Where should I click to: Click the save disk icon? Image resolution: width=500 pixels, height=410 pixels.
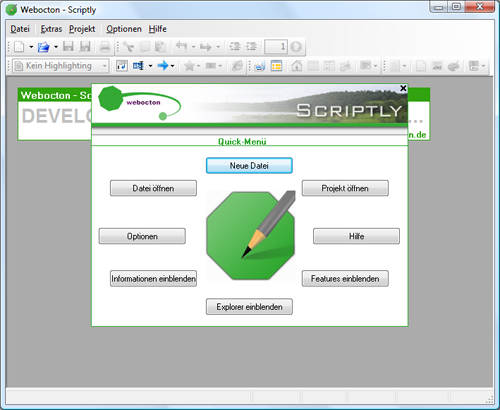(68, 46)
